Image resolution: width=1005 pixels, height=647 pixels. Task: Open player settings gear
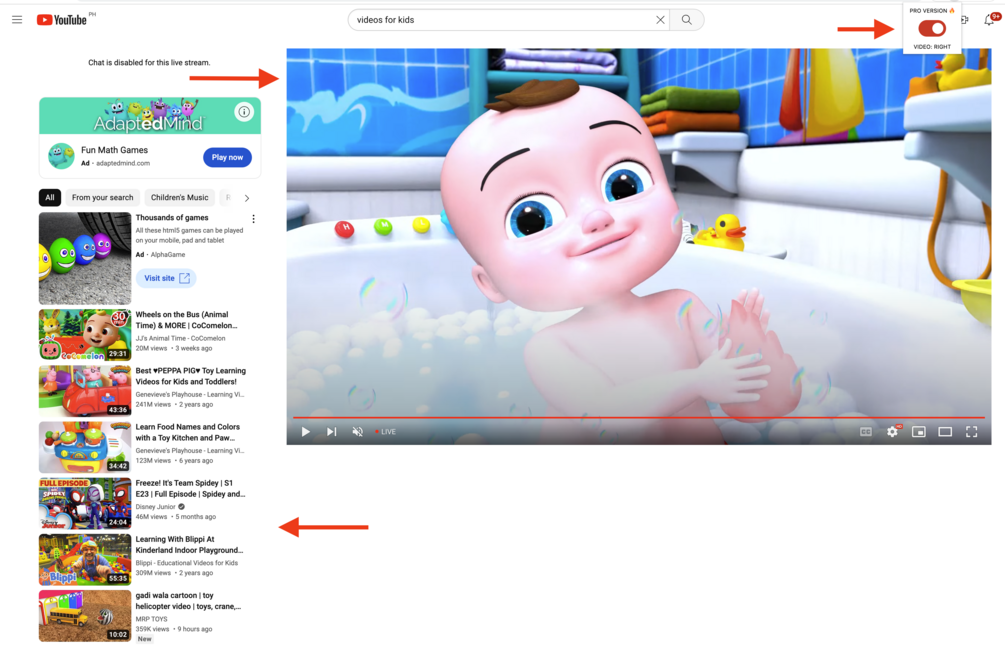892,432
